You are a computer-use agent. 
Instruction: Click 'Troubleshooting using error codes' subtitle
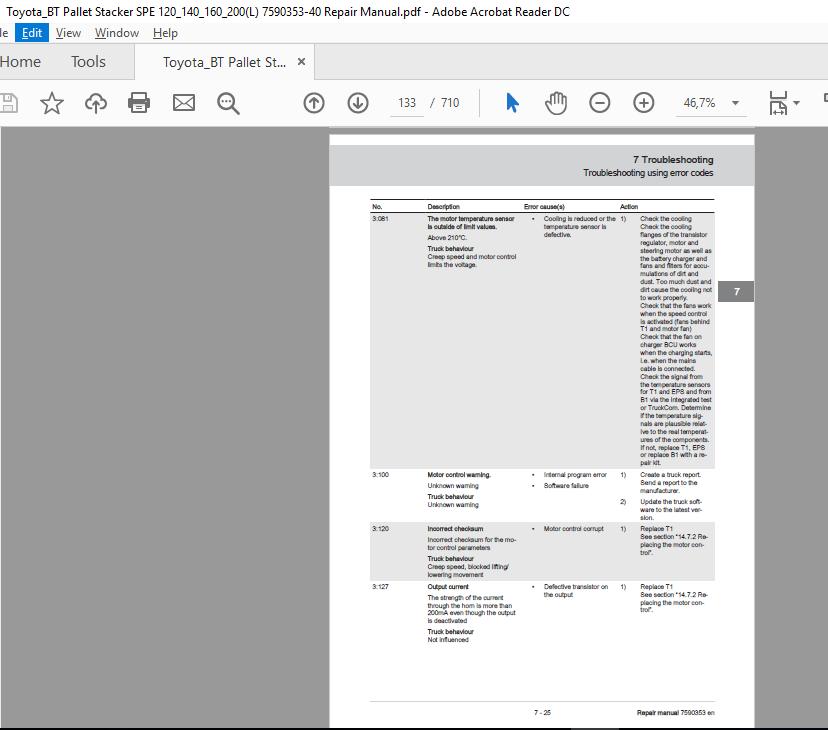[x=648, y=173]
